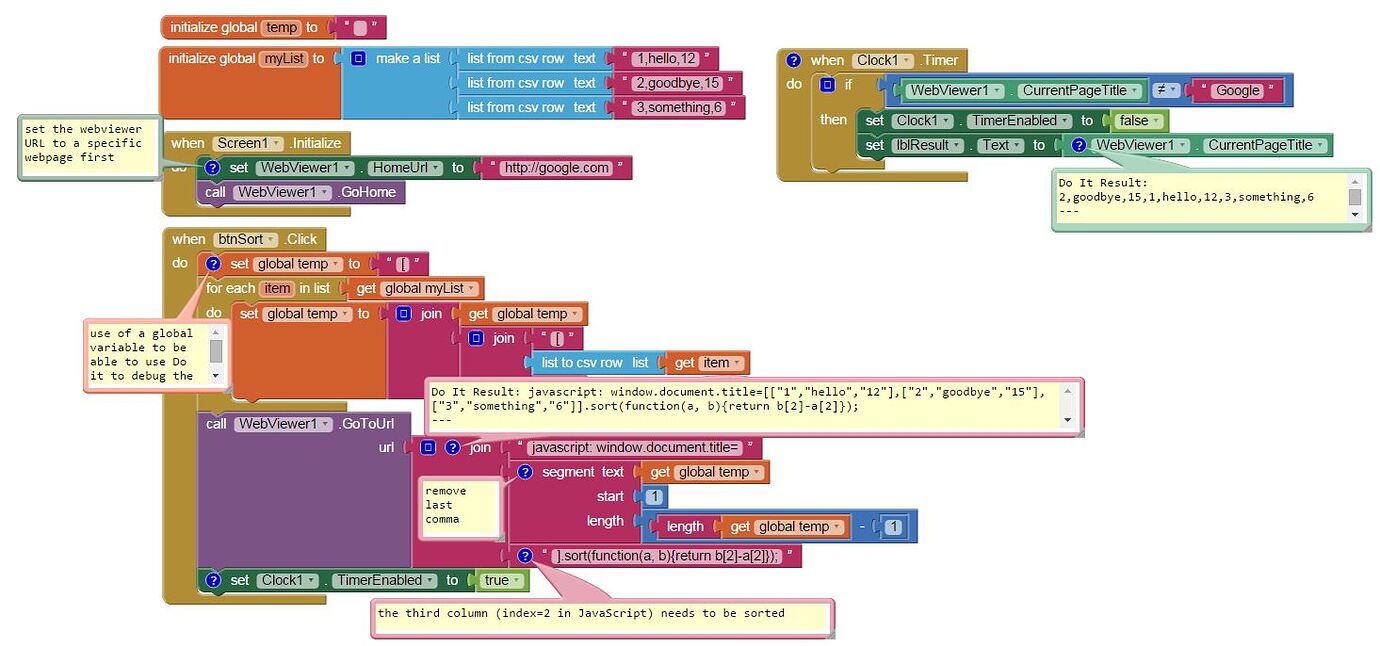Click the purple call WebViewer1.GoHome block

(x=300, y=192)
